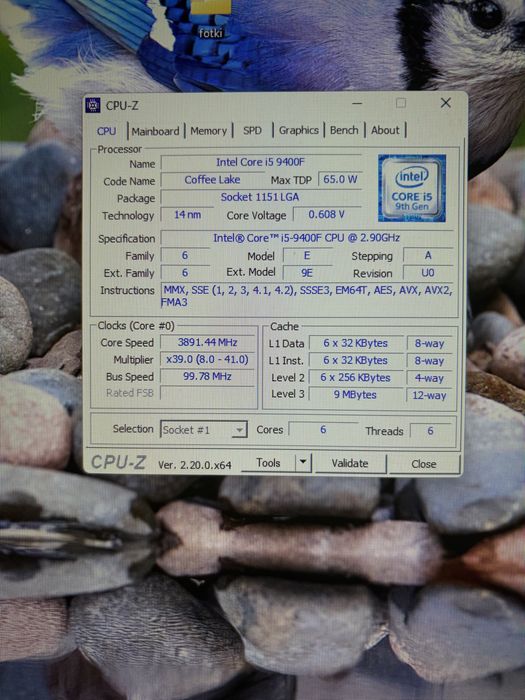Click the Max TDP value 65.0 W

coord(340,179)
